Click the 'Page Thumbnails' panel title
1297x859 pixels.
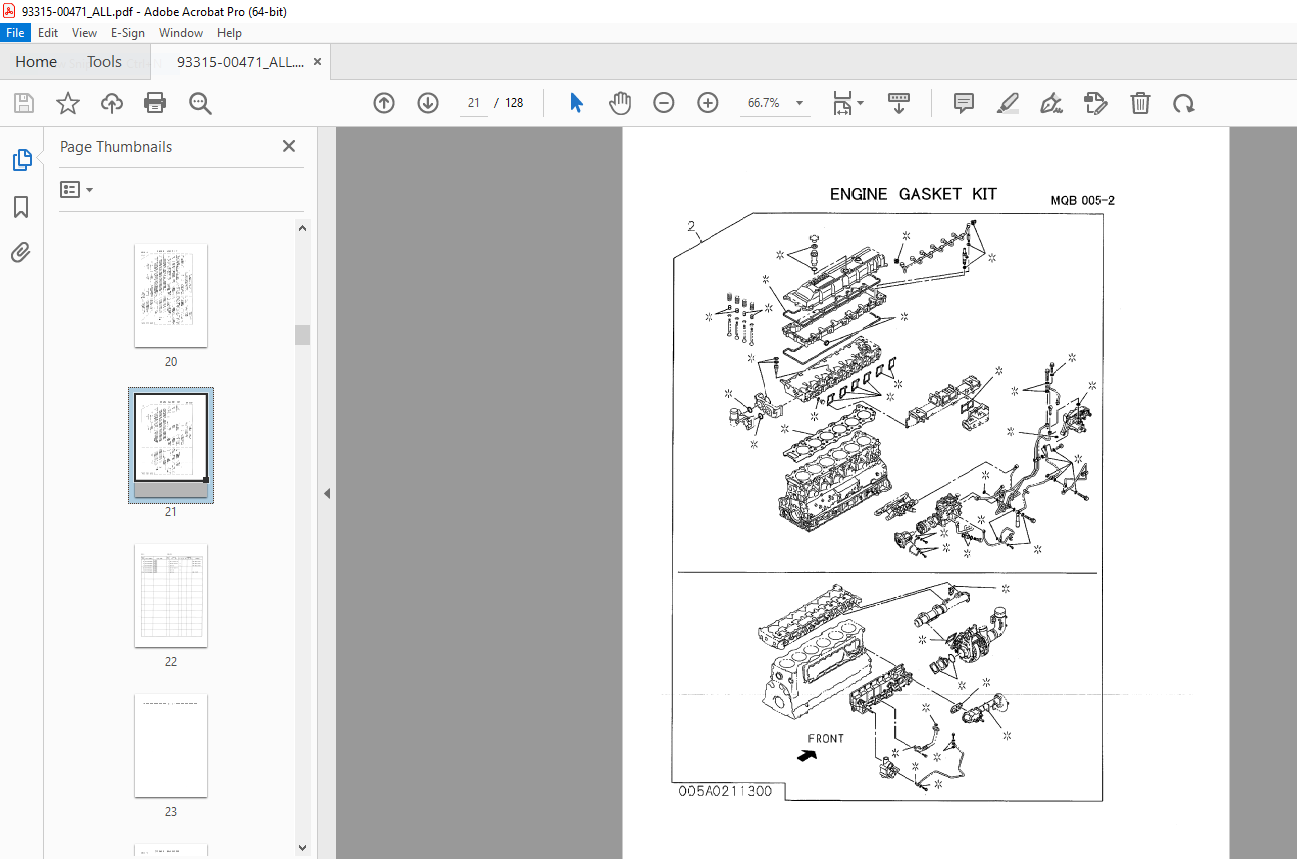coord(116,147)
